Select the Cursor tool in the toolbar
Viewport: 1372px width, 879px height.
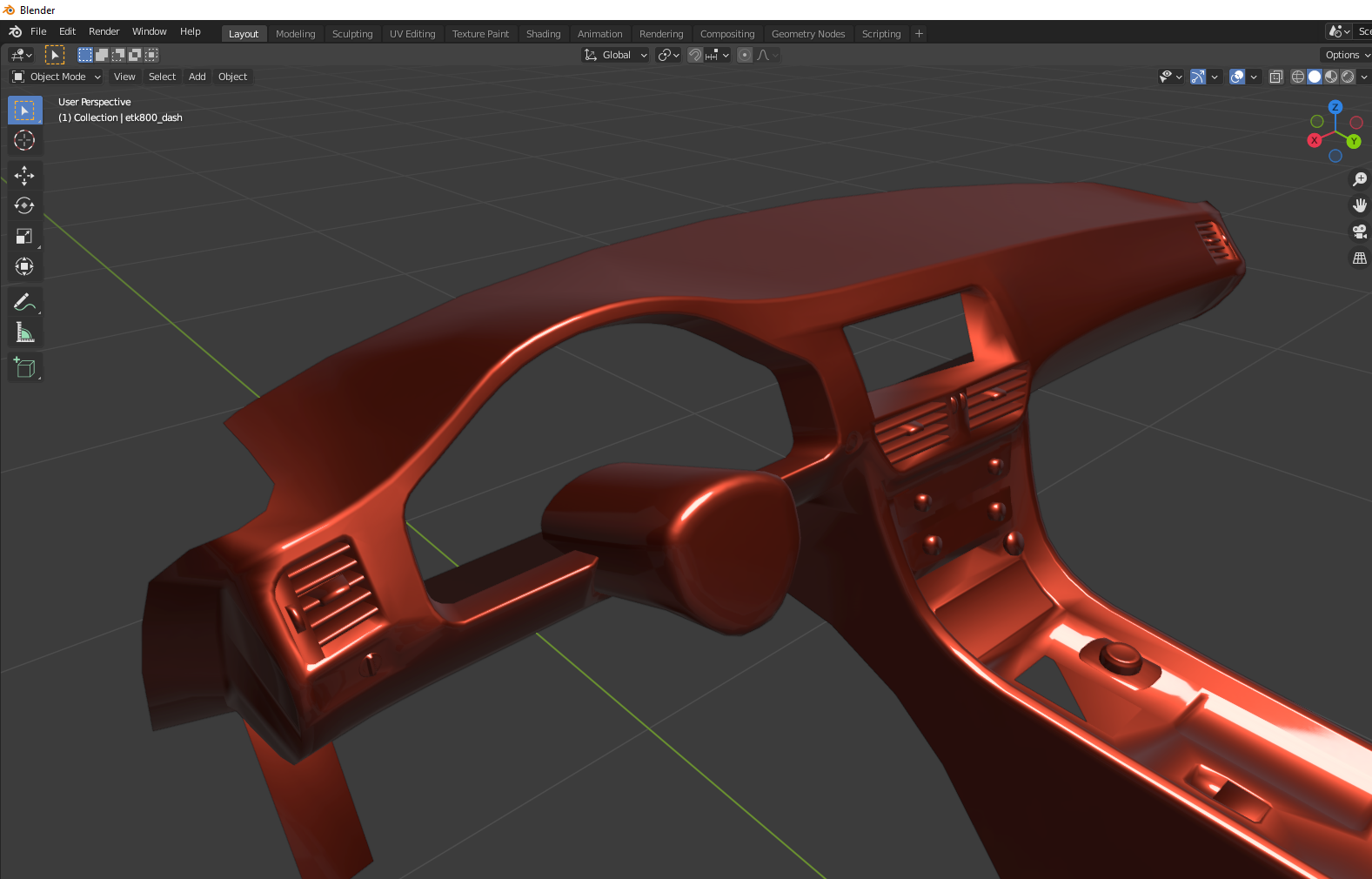[x=24, y=141]
